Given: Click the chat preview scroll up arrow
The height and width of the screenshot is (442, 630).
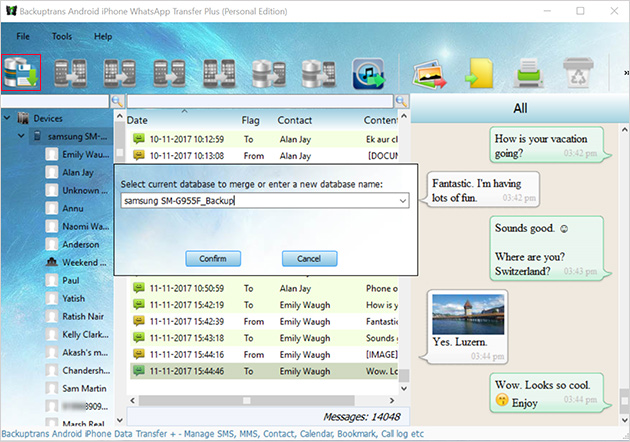Looking at the screenshot, I should [x=624, y=129].
